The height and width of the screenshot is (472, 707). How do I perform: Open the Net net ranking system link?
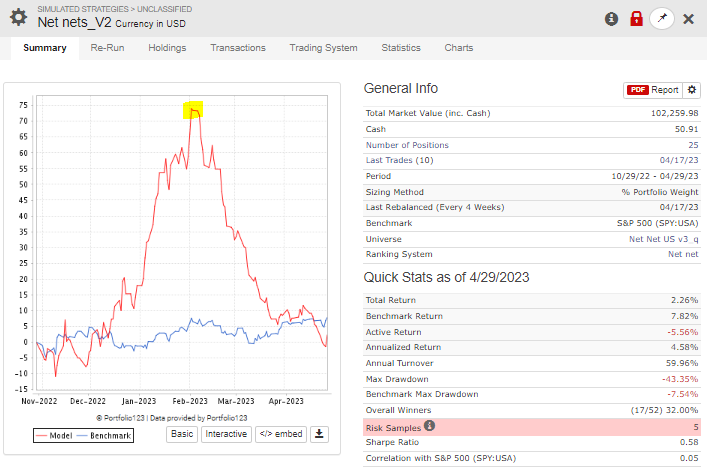point(683,254)
